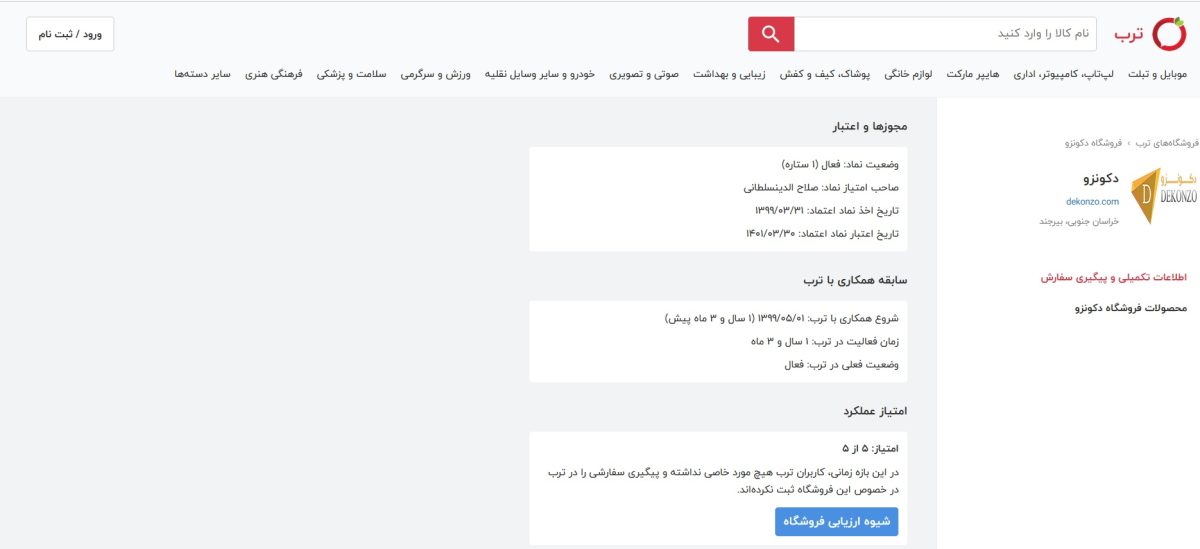
Task: Open خودرو و سایر وسایل نقلیه category
Action: (541, 75)
